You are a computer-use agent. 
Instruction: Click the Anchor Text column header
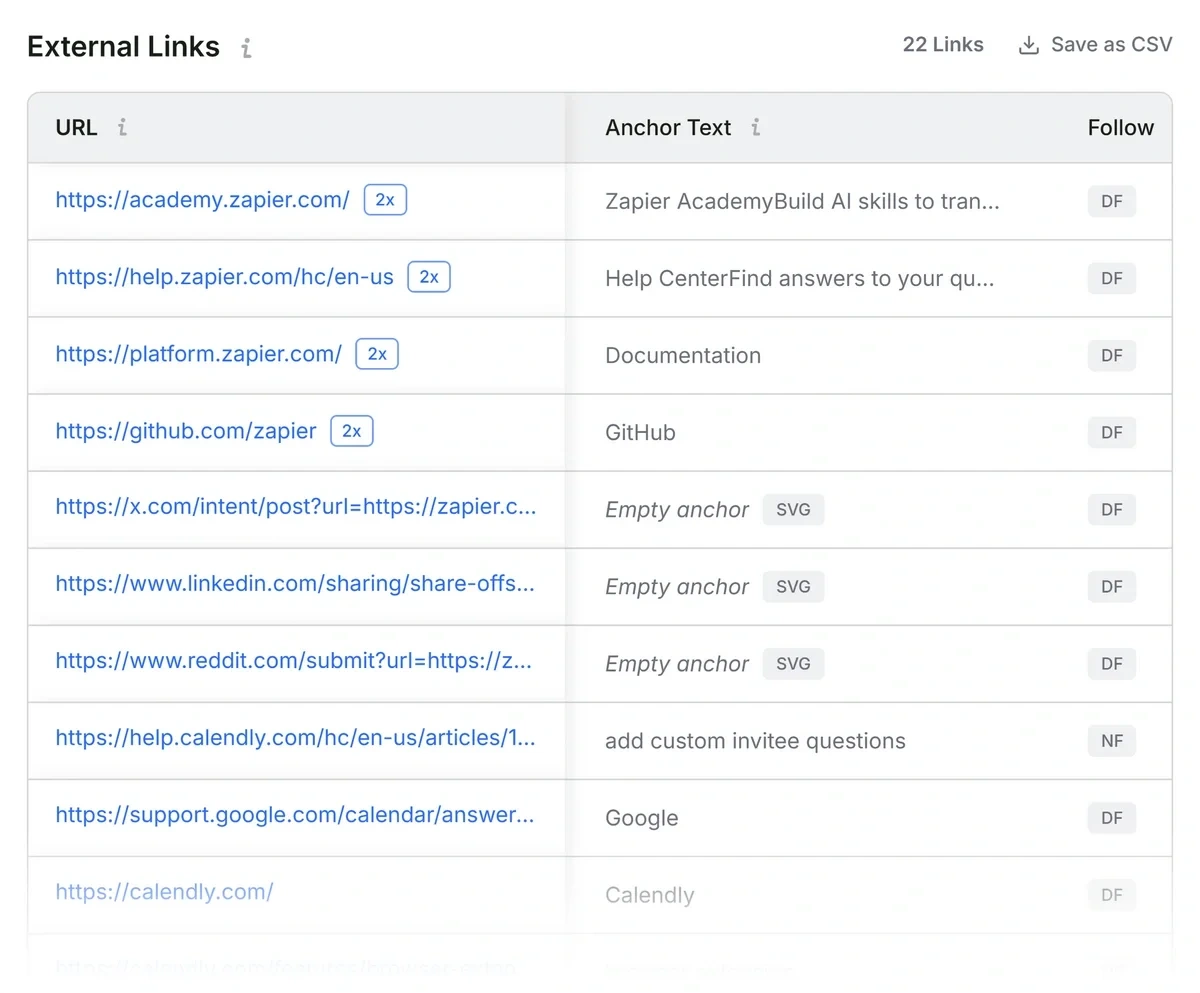668,127
